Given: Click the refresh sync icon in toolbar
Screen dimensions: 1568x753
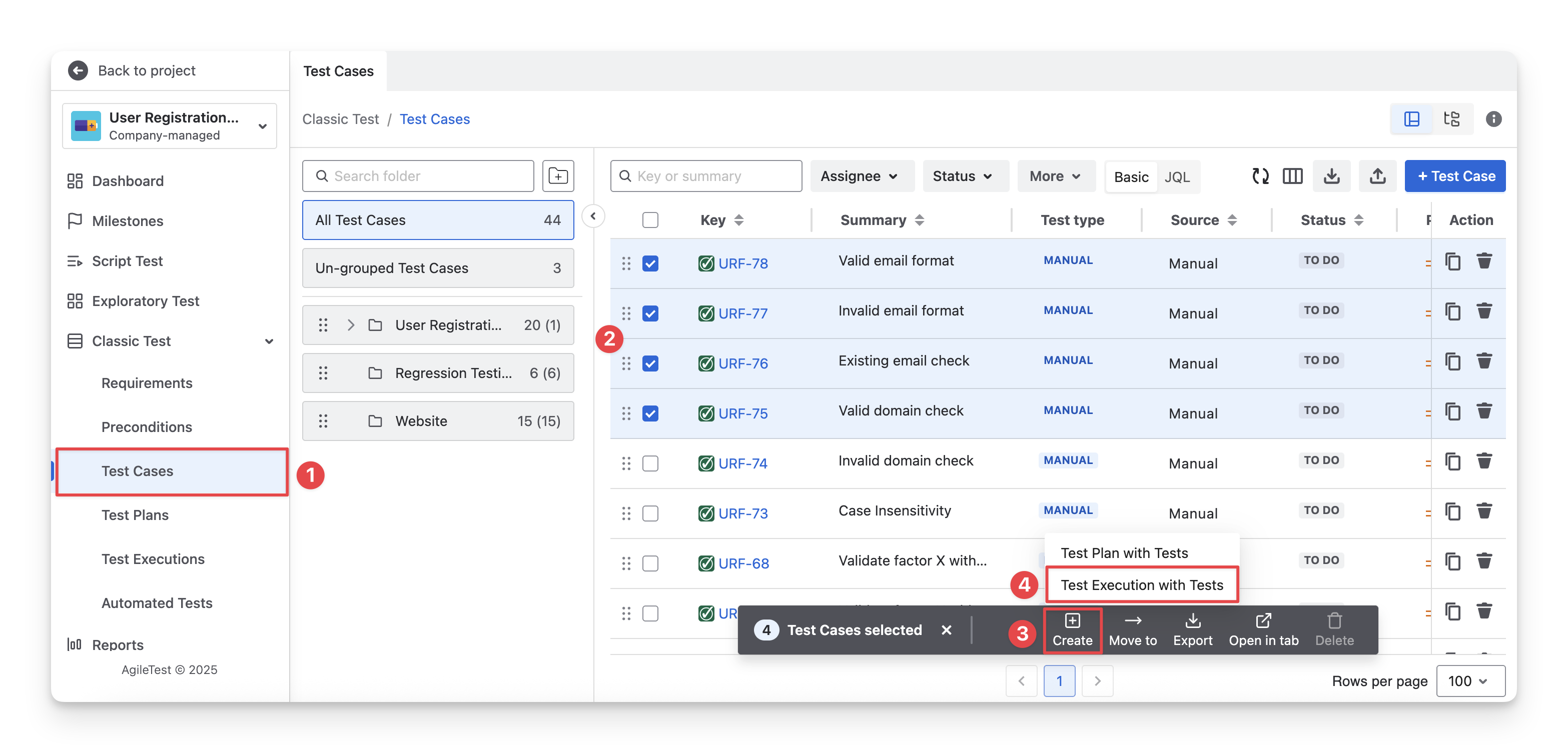Looking at the screenshot, I should click(1260, 176).
